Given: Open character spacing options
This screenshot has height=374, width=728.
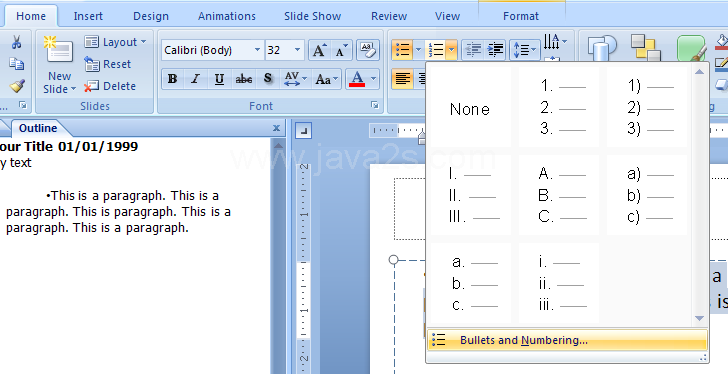Looking at the screenshot, I should (x=295, y=79).
